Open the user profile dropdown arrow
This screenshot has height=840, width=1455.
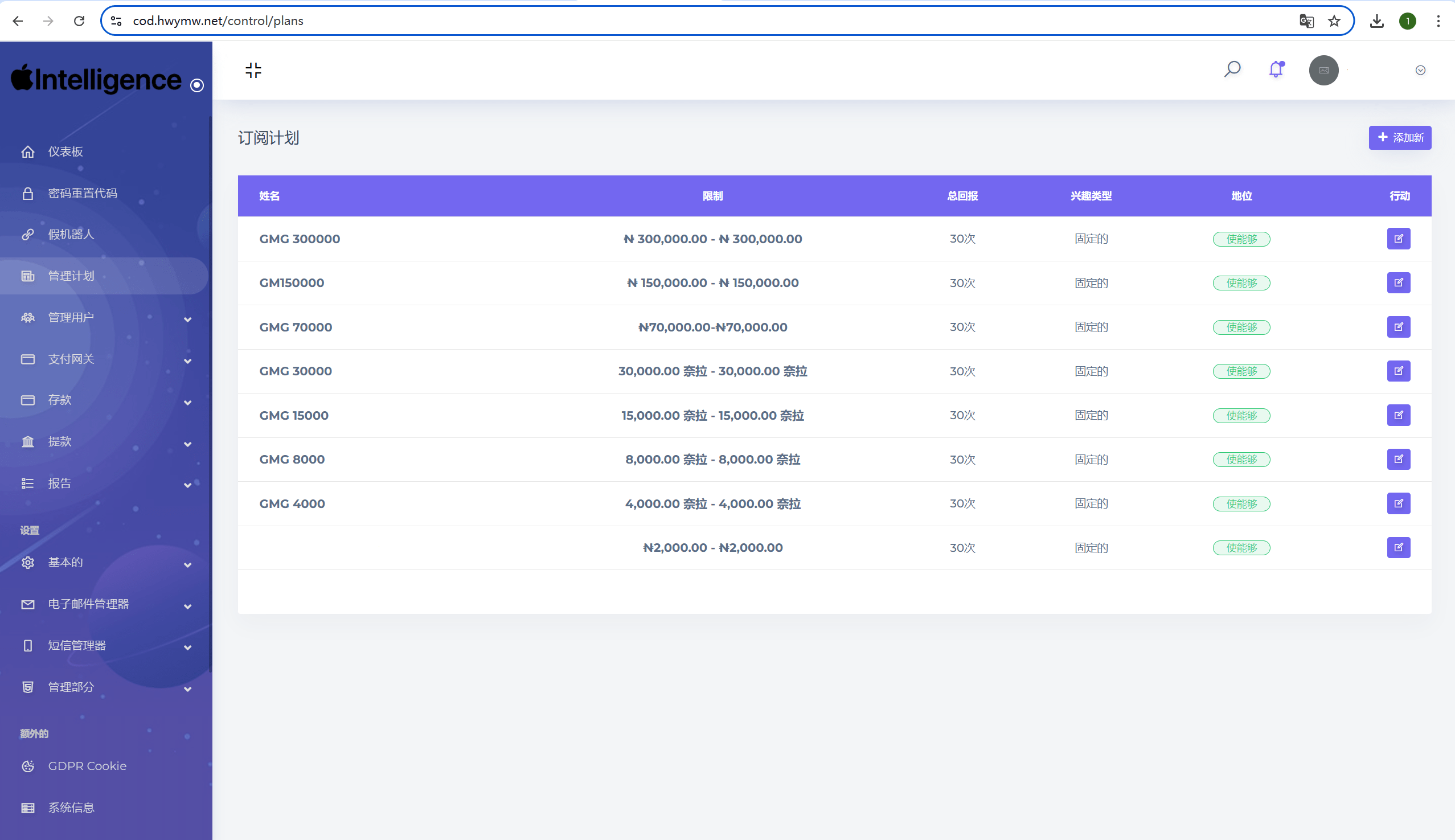pyautogui.click(x=1420, y=70)
